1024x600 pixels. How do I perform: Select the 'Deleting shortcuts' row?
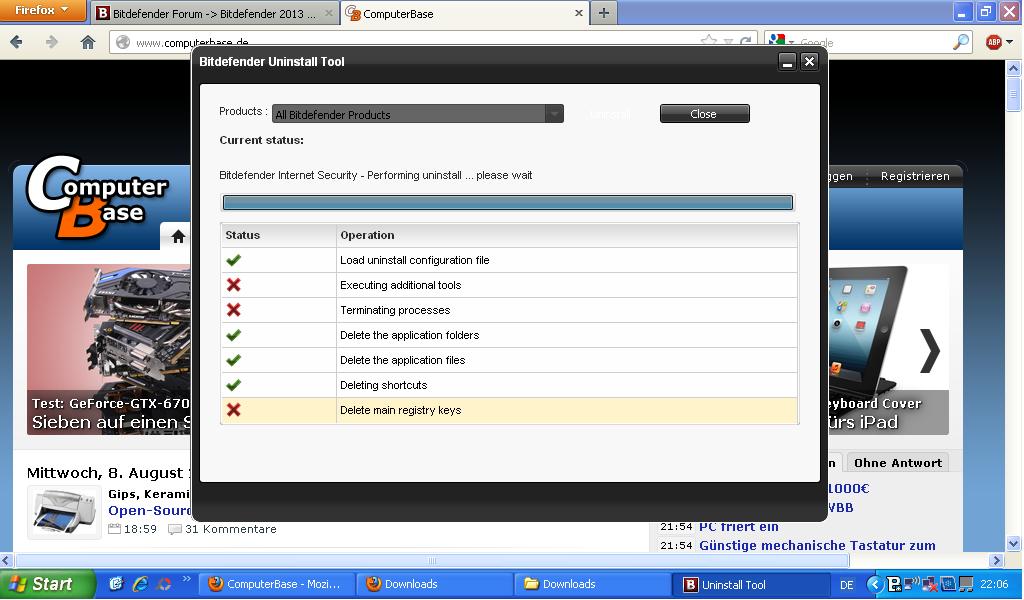[x=509, y=385]
